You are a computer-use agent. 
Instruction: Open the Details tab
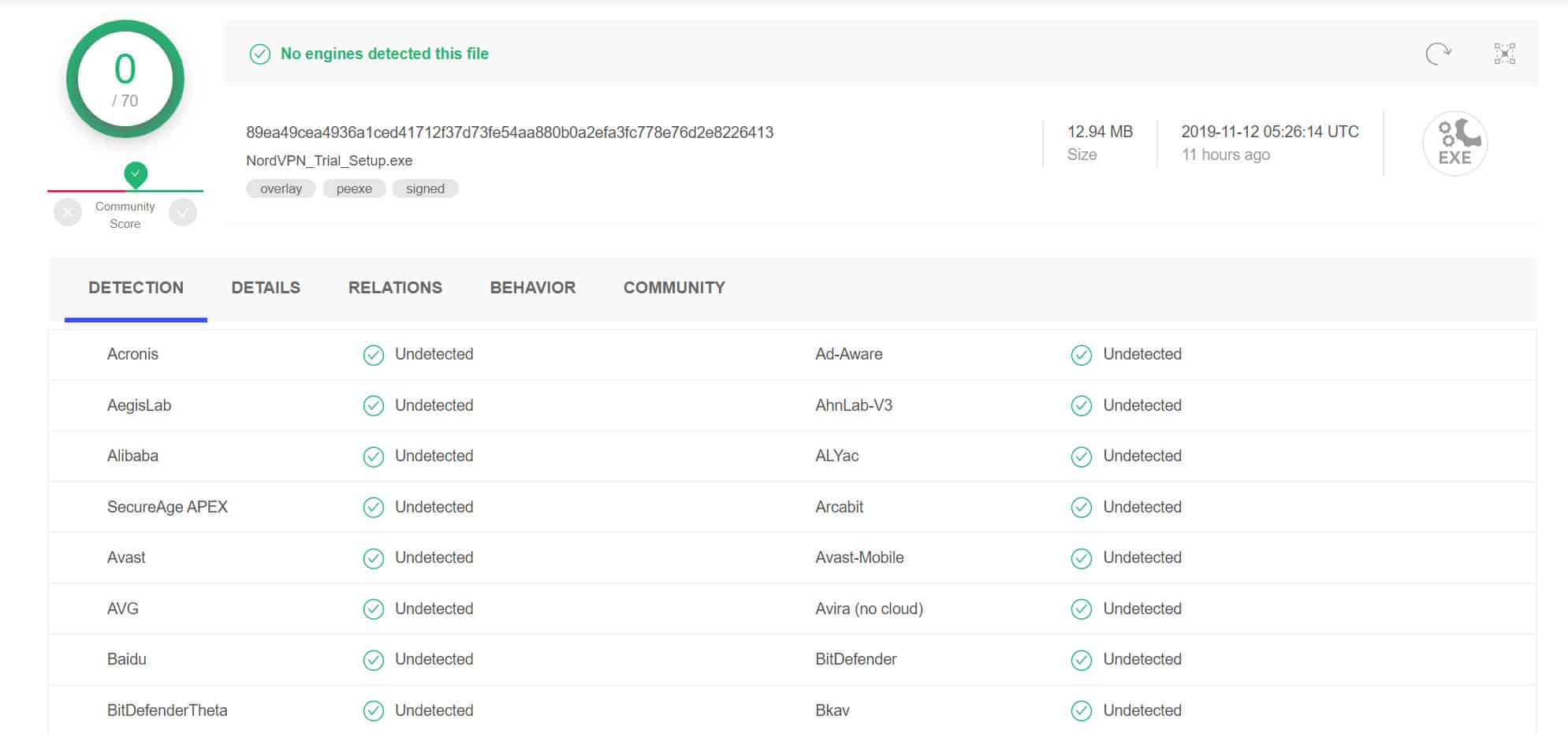[266, 288]
